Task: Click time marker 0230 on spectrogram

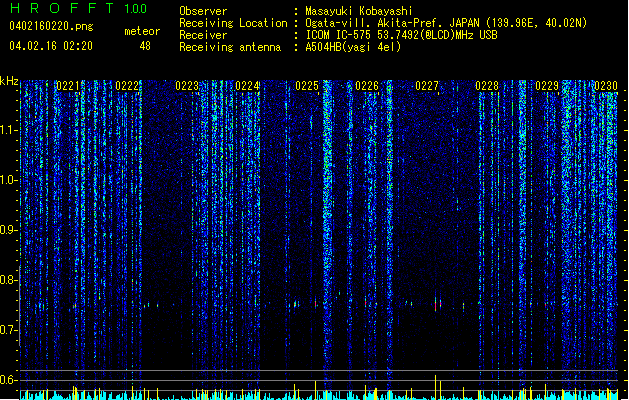Action: 606,86
